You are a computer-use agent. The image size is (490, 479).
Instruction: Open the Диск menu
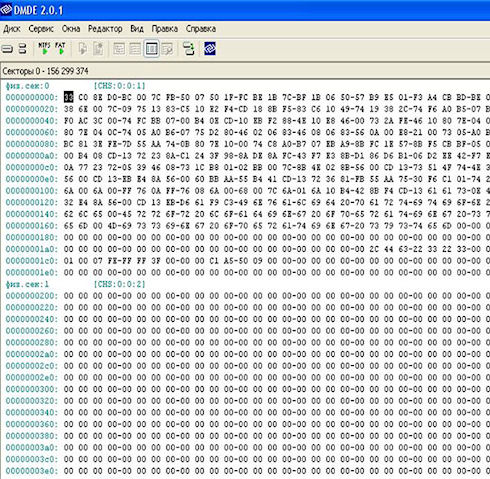pyautogui.click(x=12, y=29)
